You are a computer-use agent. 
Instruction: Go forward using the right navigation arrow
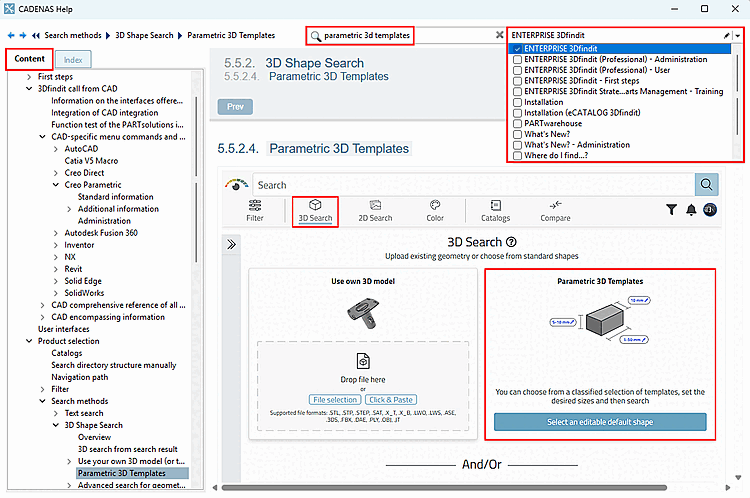click(x=22, y=35)
